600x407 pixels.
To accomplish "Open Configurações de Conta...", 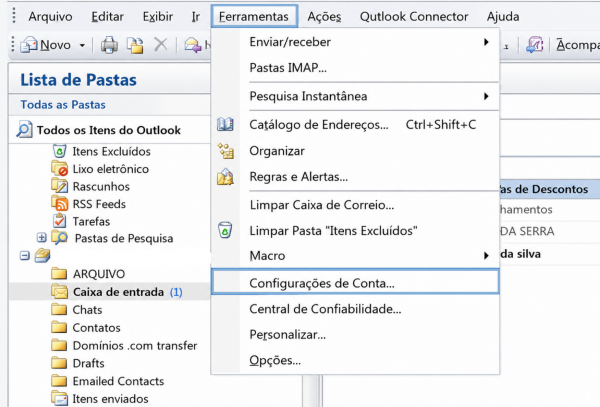I will (x=355, y=282).
